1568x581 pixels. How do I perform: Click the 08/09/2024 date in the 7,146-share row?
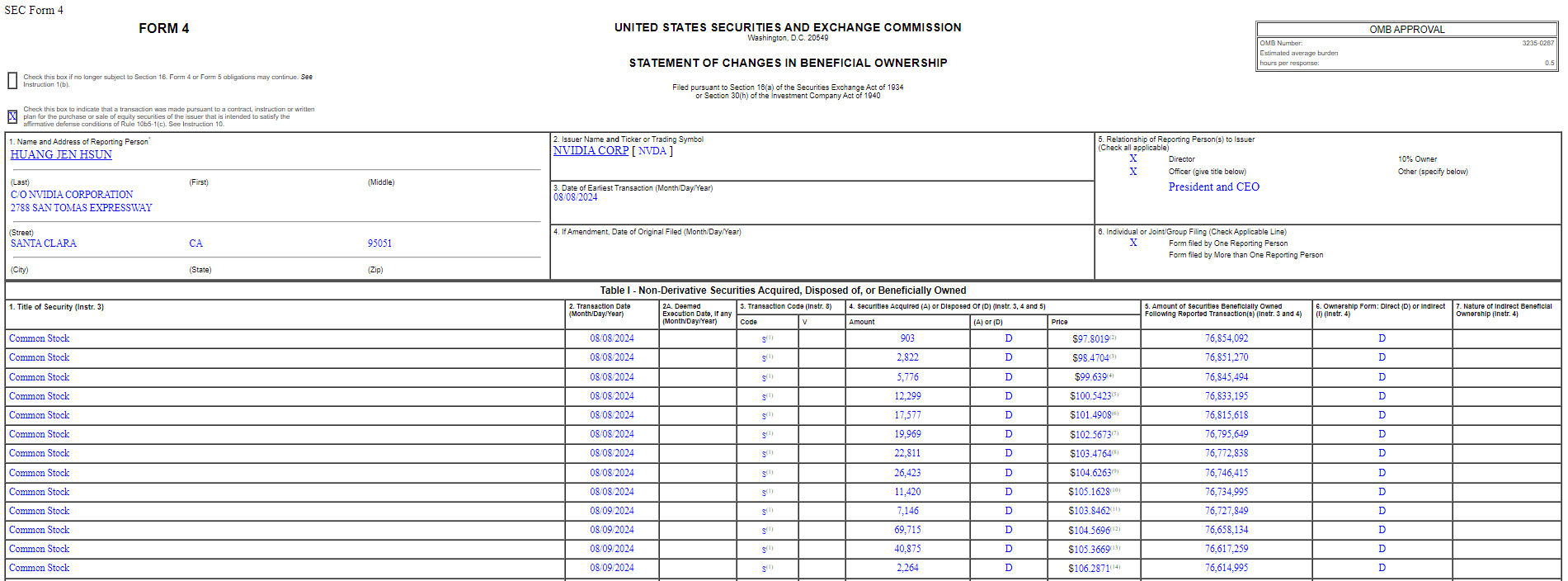(612, 511)
